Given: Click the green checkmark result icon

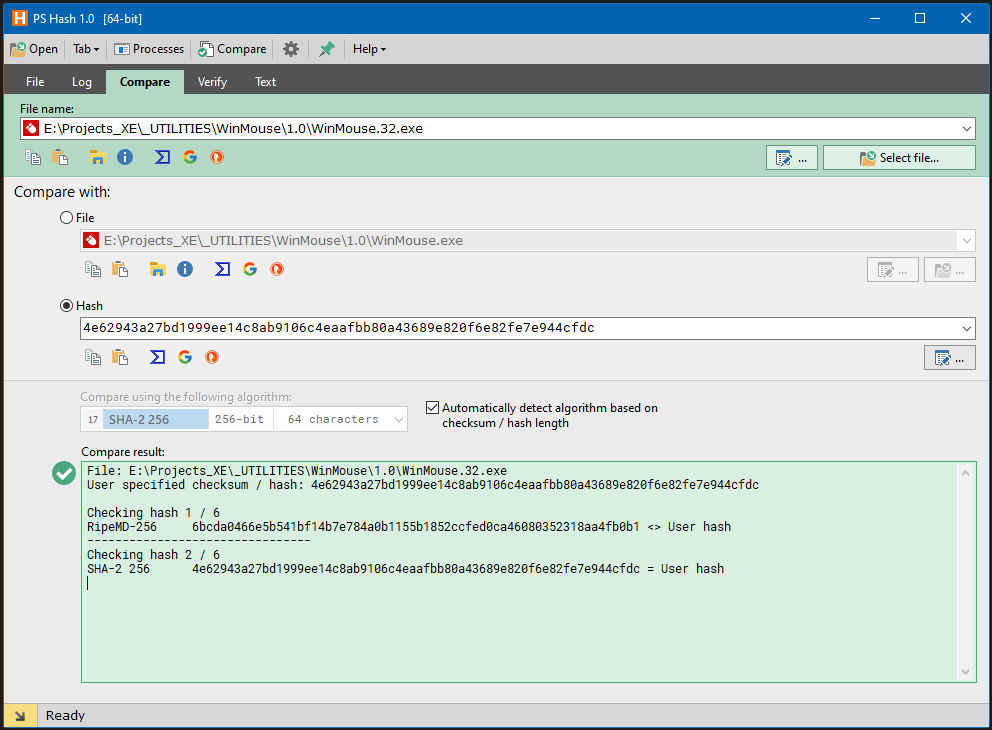Looking at the screenshot, I should 64,473.
